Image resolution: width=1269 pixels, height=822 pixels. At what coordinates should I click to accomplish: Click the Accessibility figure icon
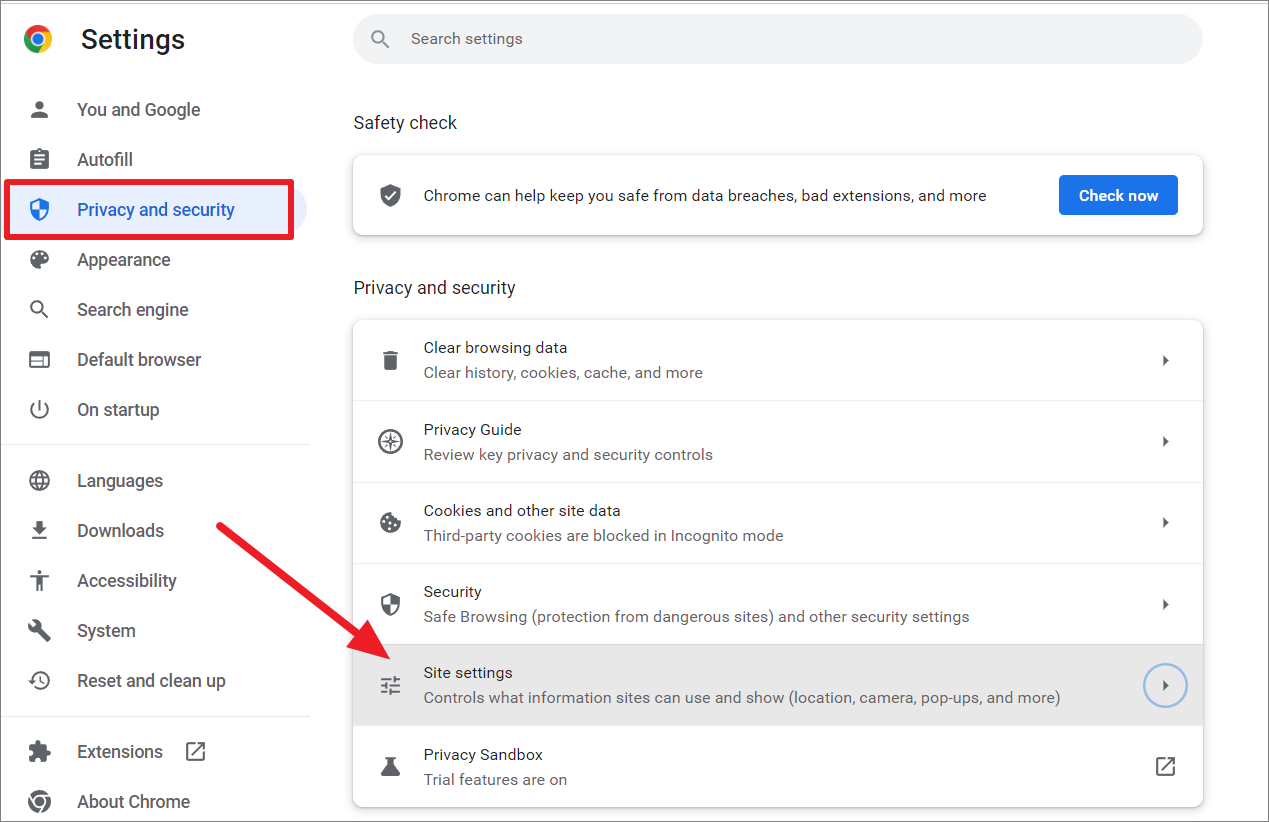click(39, 580)
